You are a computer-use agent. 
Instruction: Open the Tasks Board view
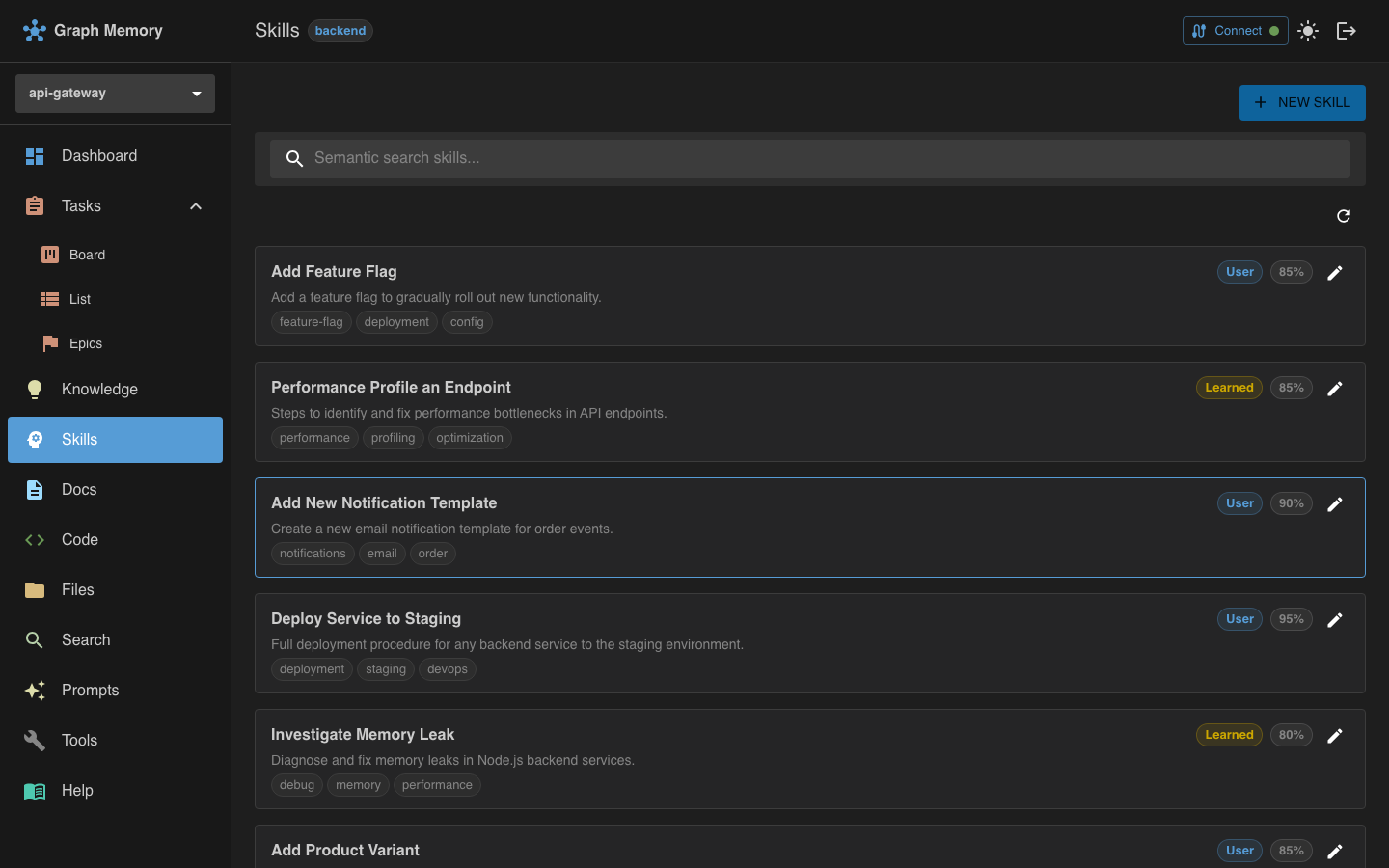[87, 255]
